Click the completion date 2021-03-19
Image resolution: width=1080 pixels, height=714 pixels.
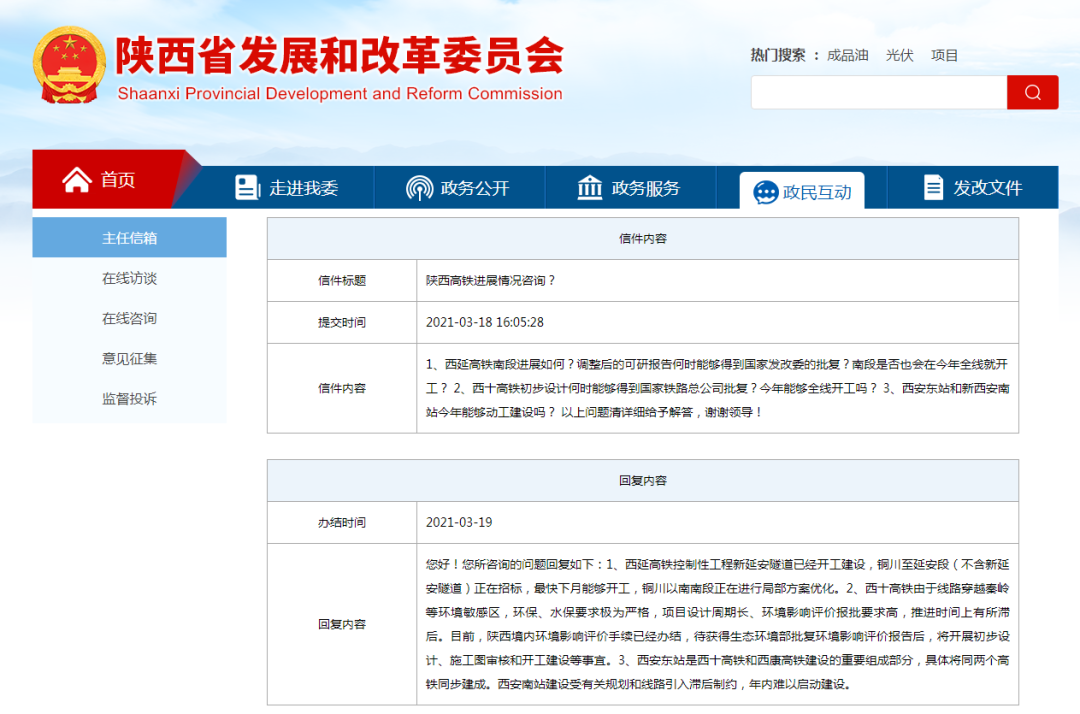click(459, 523)
